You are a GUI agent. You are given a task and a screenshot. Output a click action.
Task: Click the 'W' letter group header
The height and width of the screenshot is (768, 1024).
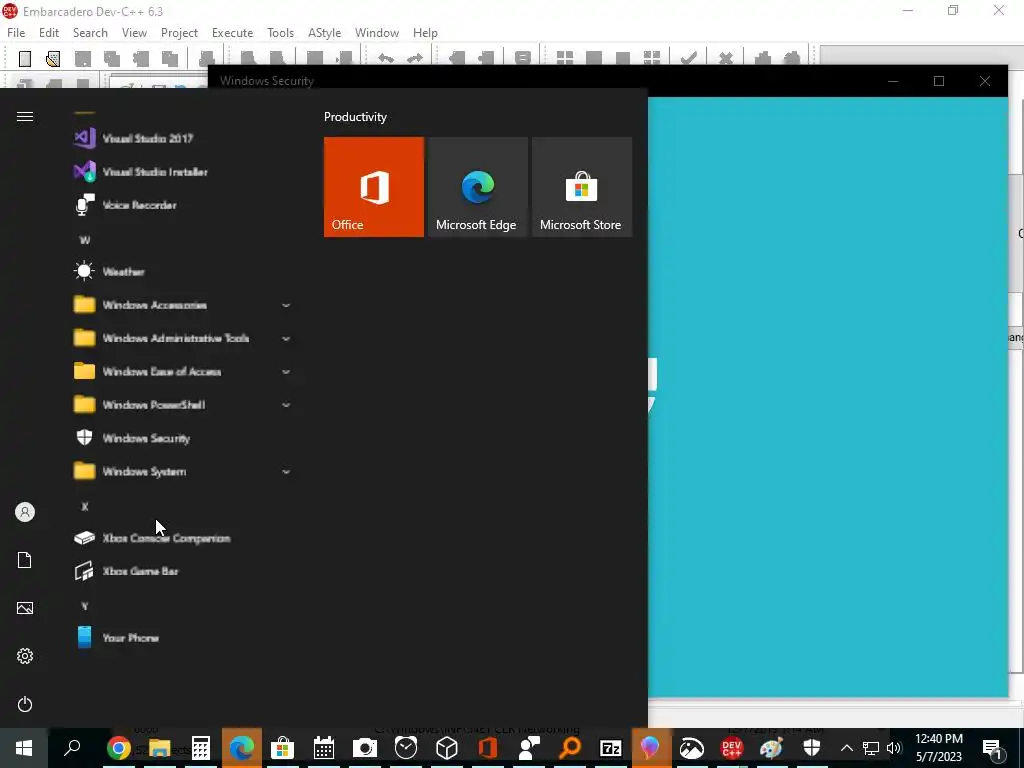[x=84, y=240]
